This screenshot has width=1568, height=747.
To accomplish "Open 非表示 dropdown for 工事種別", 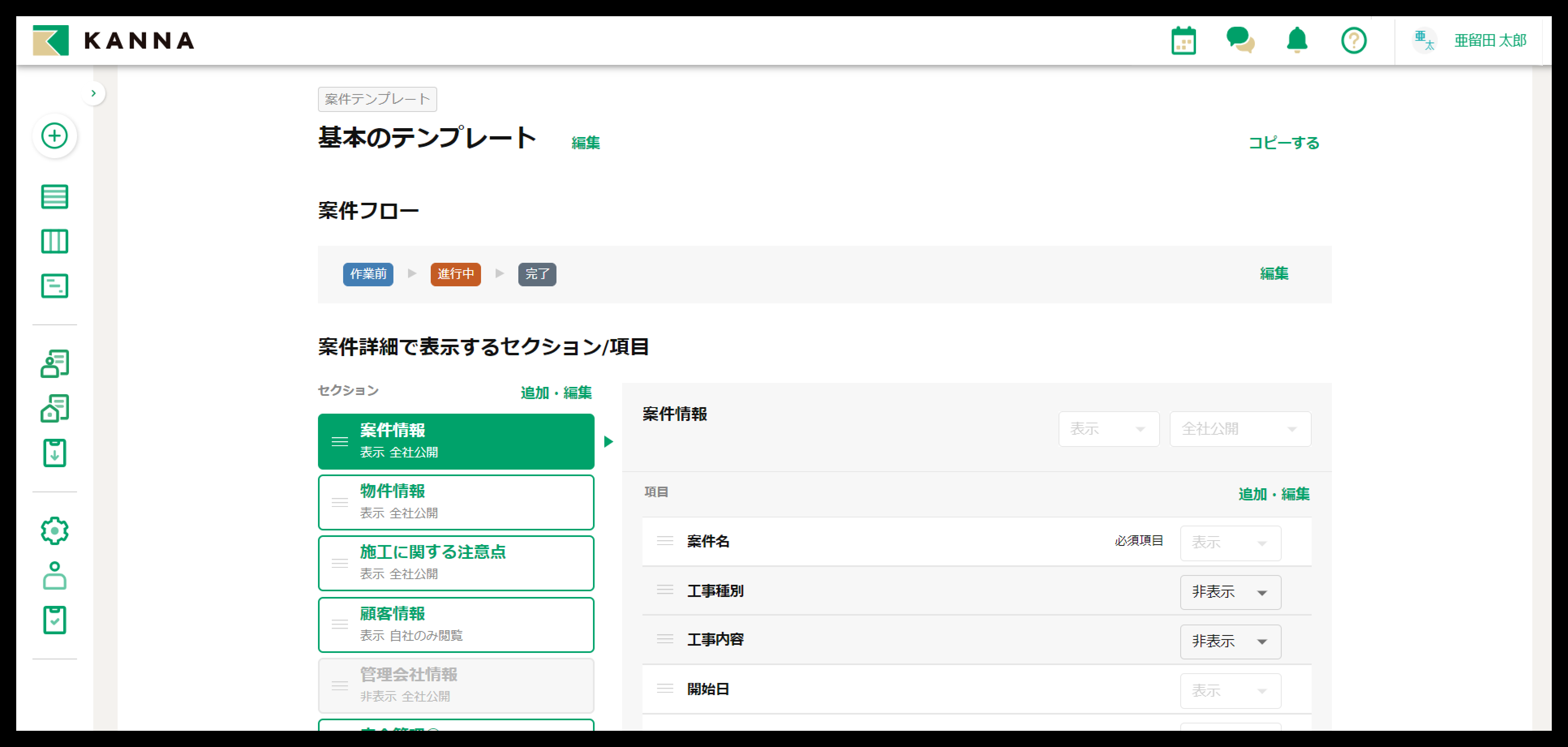I will (x=1230, y=592).
